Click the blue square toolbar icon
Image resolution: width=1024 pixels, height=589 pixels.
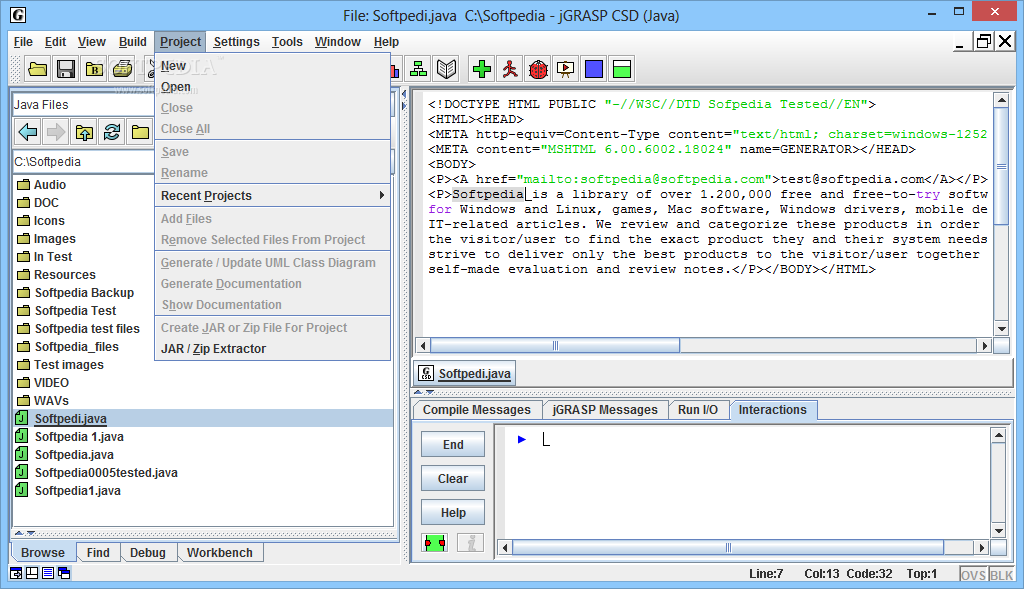[x=594, y=69]
